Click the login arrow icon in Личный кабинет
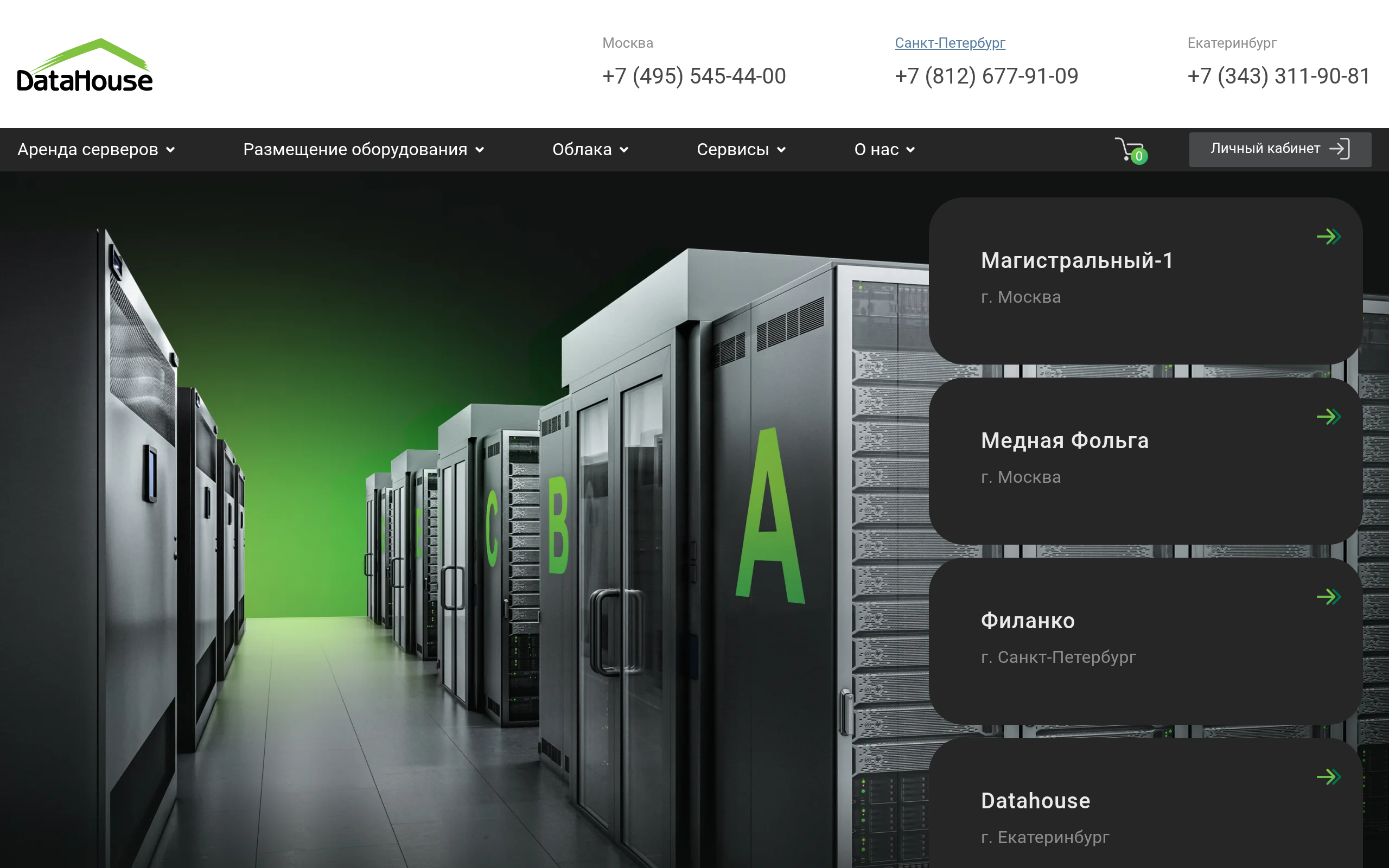Viewport: 1389px width, 868px height. click(1340, 149)
